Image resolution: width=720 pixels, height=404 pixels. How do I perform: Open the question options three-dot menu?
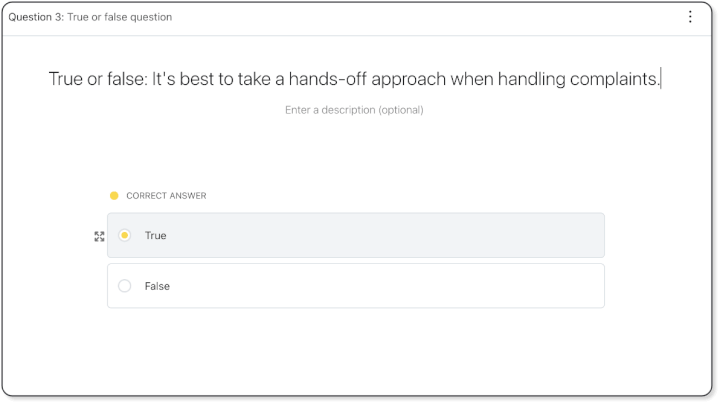coord(690,17)
